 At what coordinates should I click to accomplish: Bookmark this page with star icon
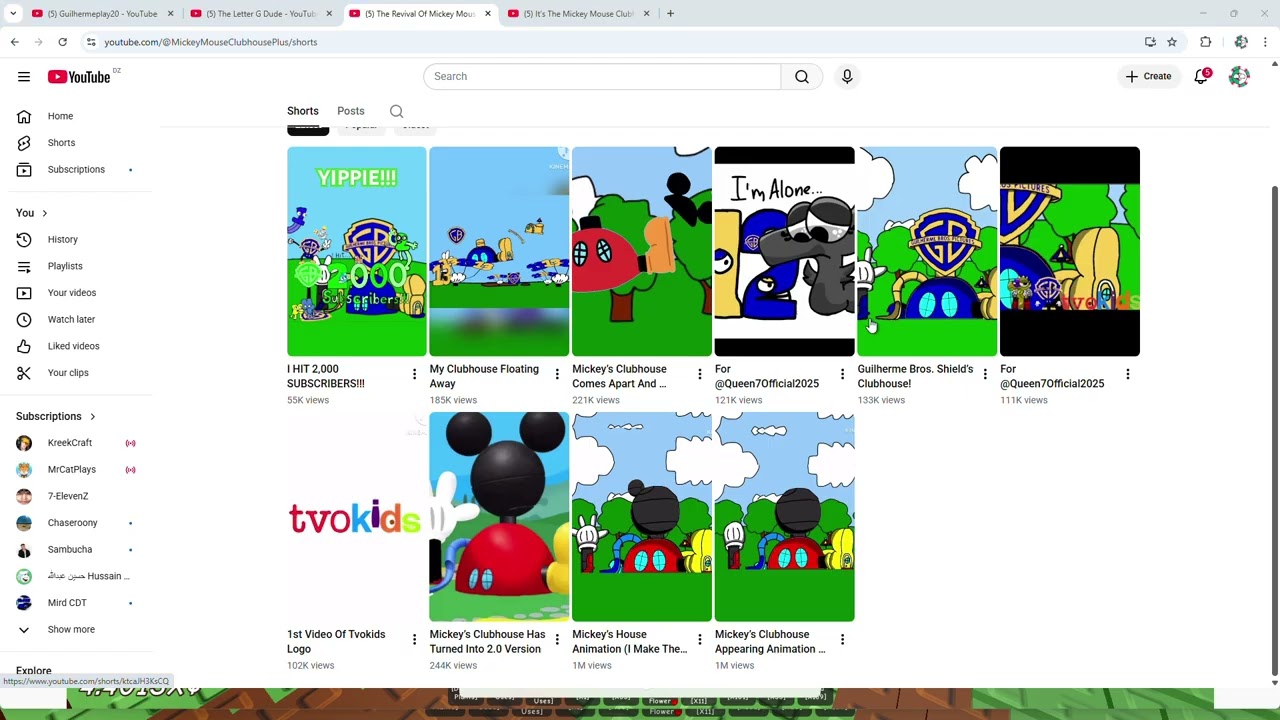point(1172,42)
